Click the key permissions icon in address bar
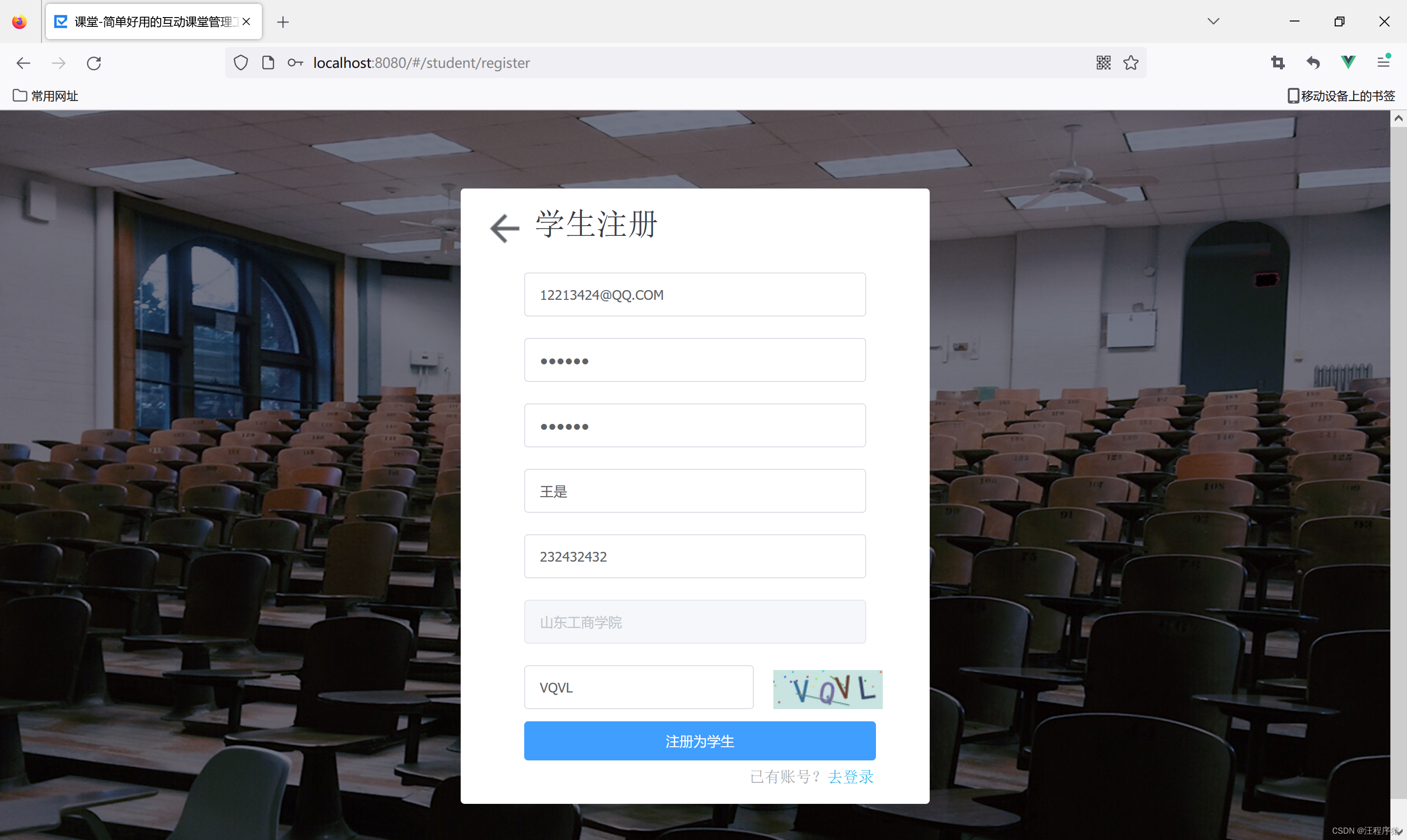Image resolution: width=1407 pixels, height=840 pixels. [x=295, y=63]
